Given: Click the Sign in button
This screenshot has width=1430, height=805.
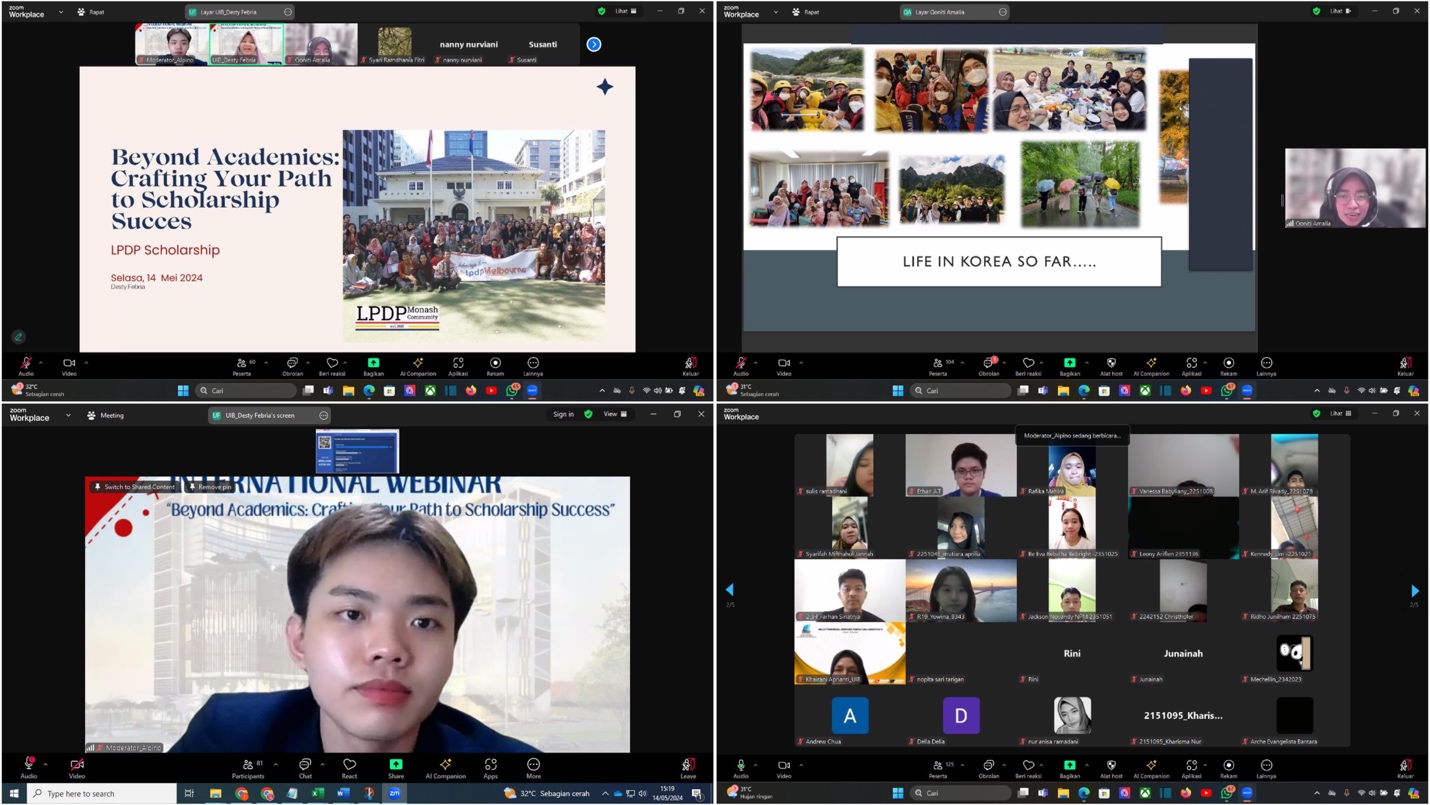Looking at the screenshot, I should click(x=563, y=414).
